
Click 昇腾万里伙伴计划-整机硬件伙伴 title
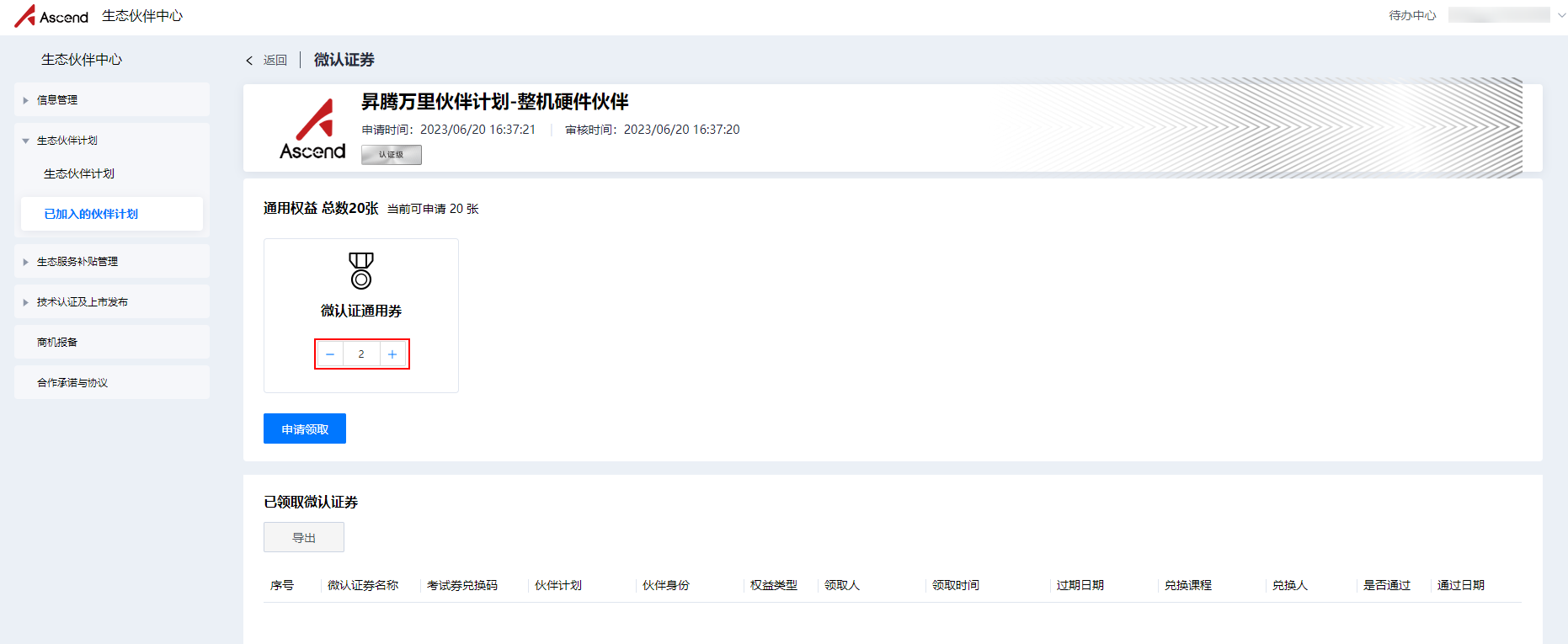click(x=495, y=102)
